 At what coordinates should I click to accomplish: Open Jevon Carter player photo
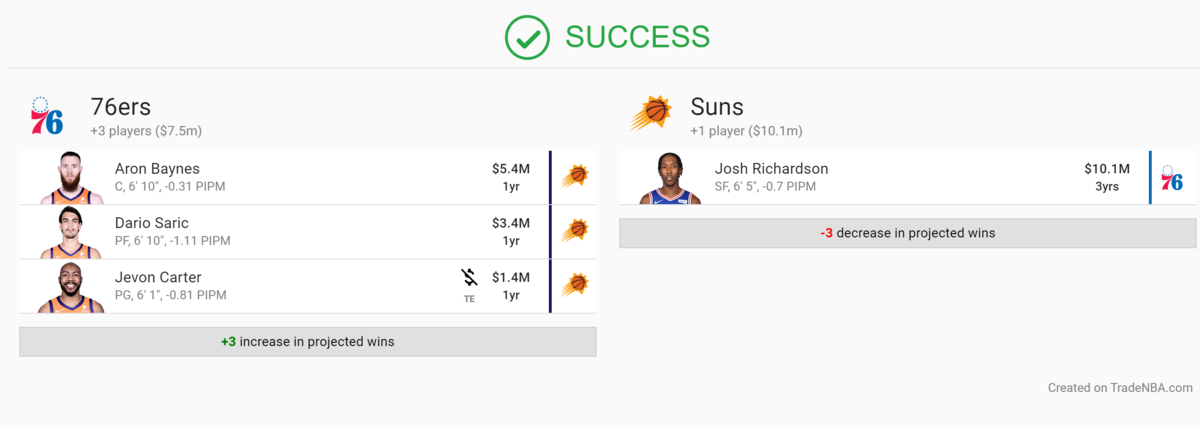click(72, 287)
